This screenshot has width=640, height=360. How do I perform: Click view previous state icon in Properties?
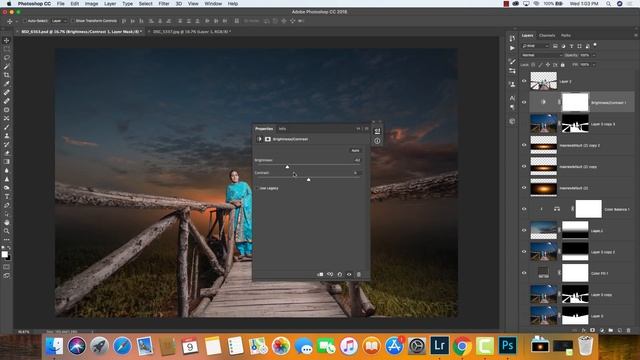tap(330, 274)
